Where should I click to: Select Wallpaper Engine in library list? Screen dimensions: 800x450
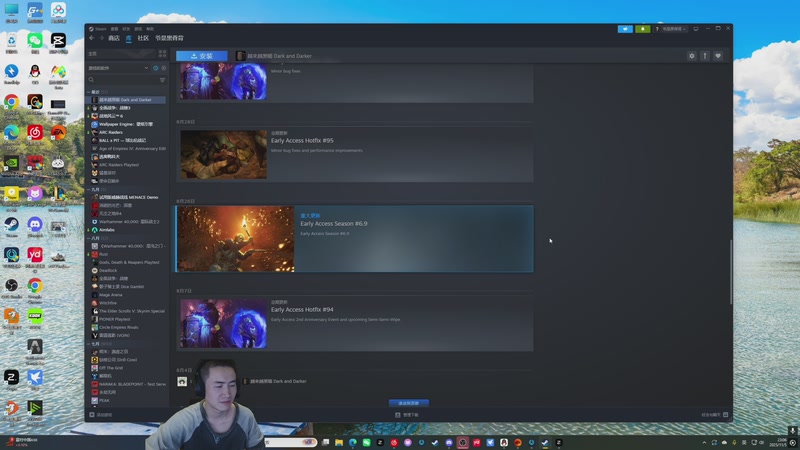point(126,124)
